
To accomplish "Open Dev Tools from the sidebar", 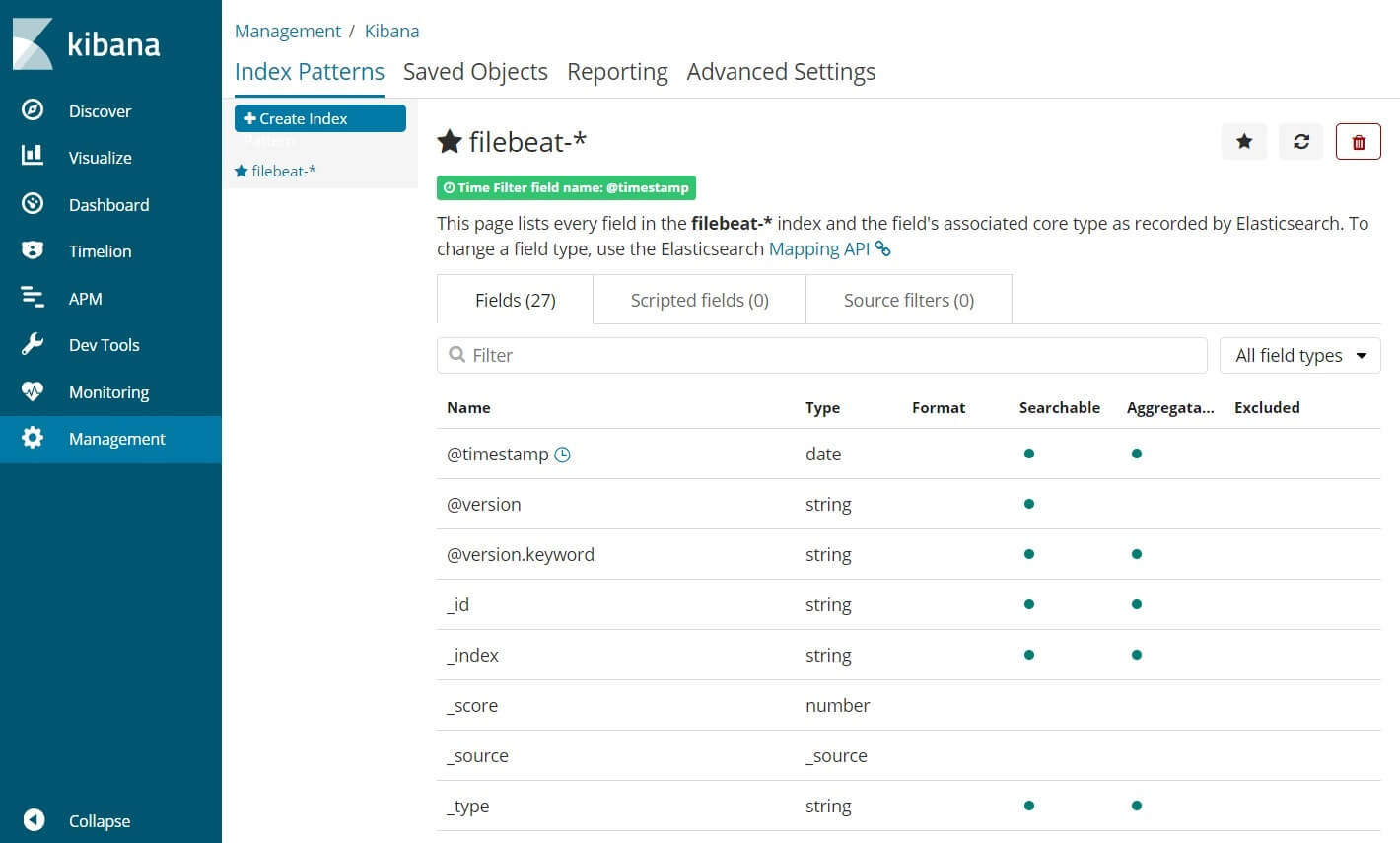I will [x=104, y=344].
